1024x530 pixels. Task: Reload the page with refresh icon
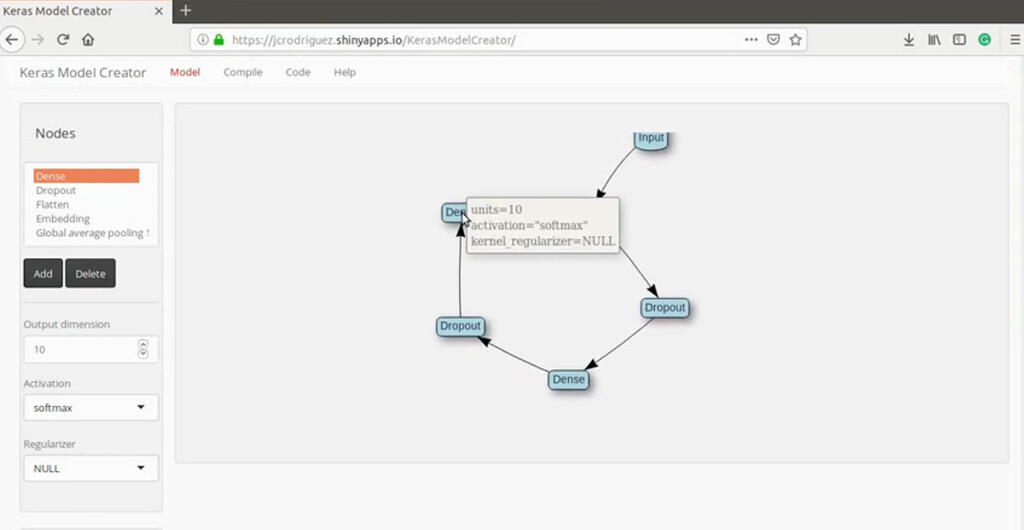pos(63,40)
